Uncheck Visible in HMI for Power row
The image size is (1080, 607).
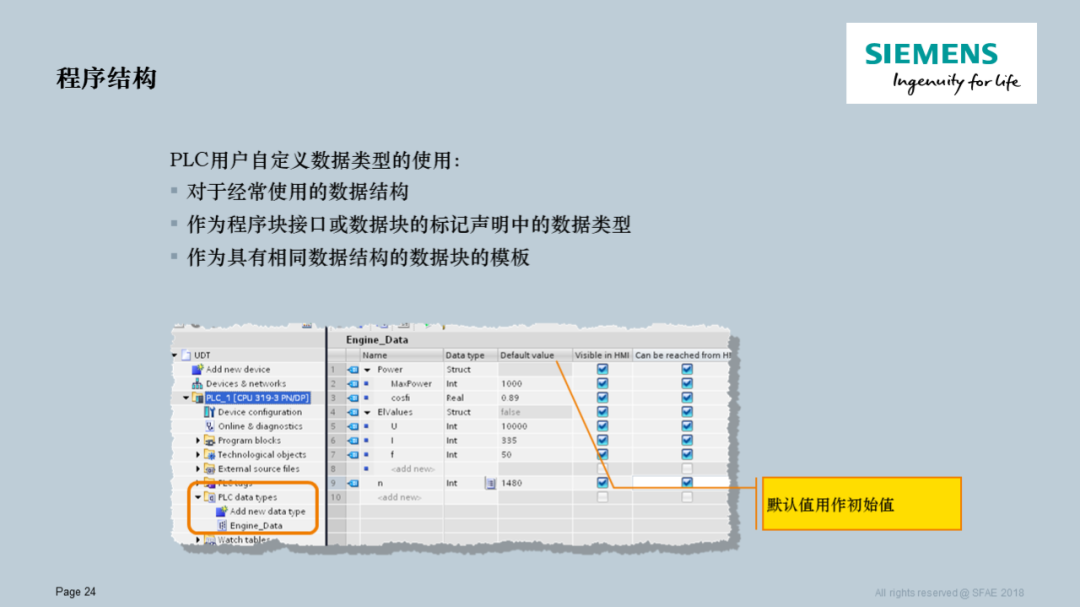tap(602, 370)
